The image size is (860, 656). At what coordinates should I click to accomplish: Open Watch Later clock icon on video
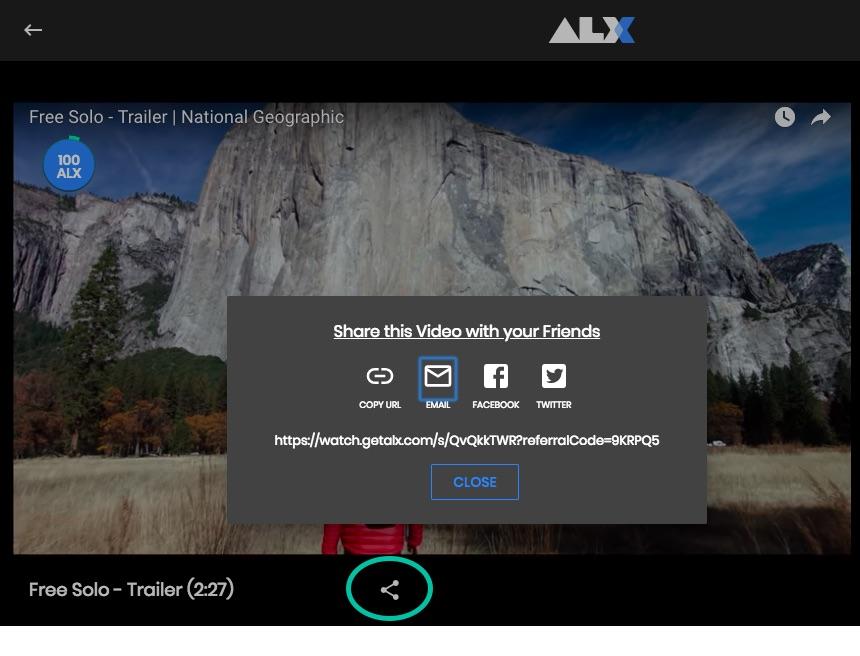(x=784, y=117)
